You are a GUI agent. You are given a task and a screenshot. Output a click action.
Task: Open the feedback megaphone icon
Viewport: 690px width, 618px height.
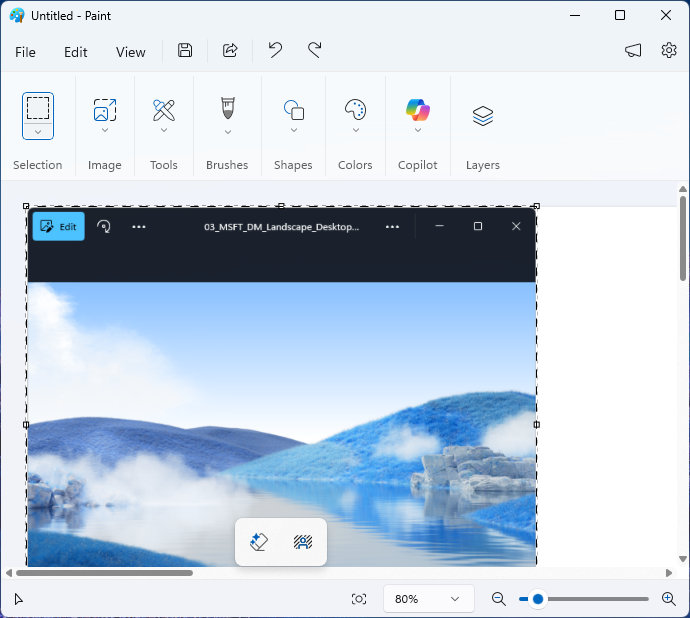[x=633, y=51]
